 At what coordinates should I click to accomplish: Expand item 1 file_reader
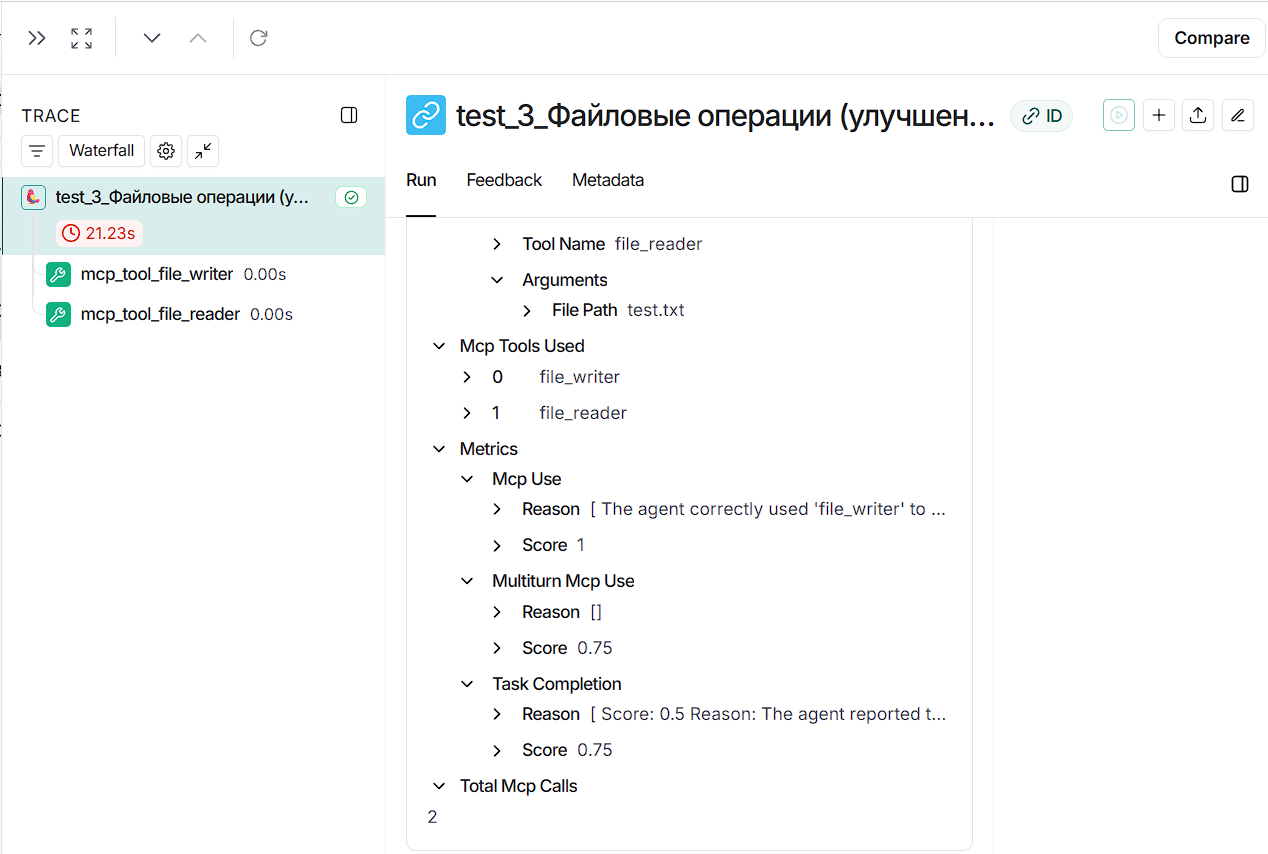[467, 413]
